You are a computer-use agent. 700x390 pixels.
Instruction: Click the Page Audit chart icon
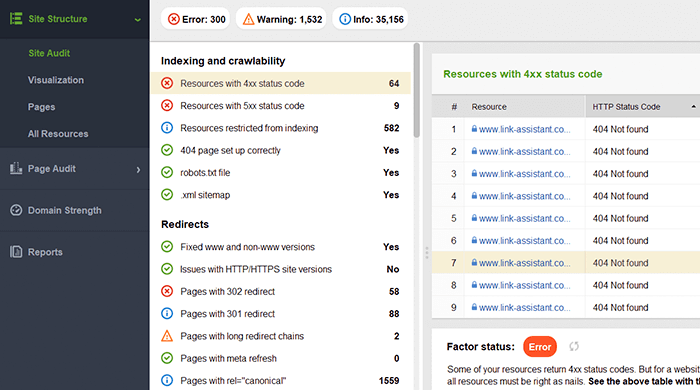(x=16, y=168)
